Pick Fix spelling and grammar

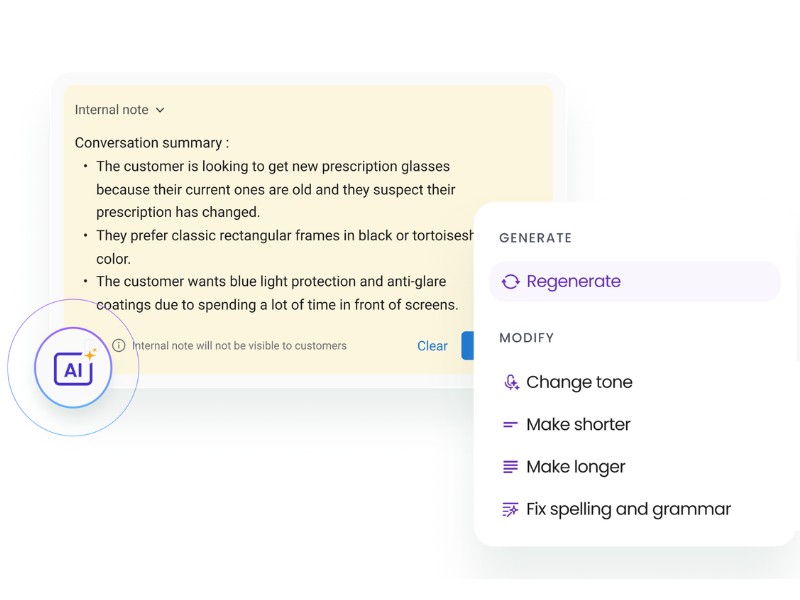click(x=628, y=509)
